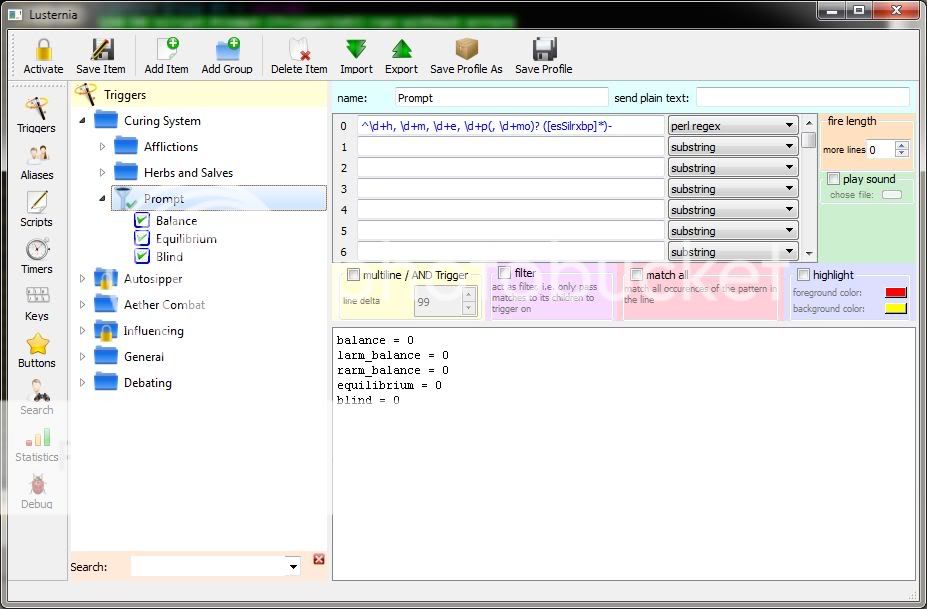Click the line delta spinner field
Image resolution: width=927 pixels, height=609 pixels.
[445, 302]
